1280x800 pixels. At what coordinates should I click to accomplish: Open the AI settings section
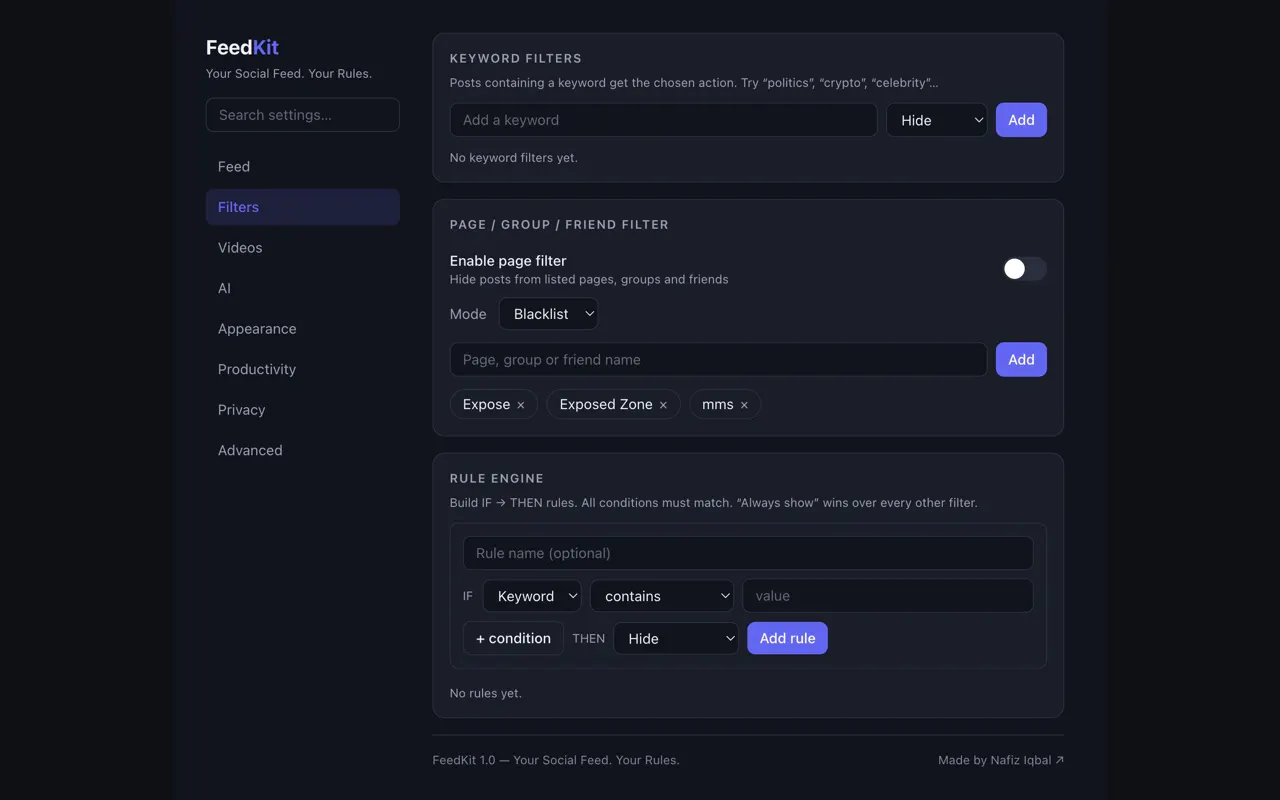[303, 288]
